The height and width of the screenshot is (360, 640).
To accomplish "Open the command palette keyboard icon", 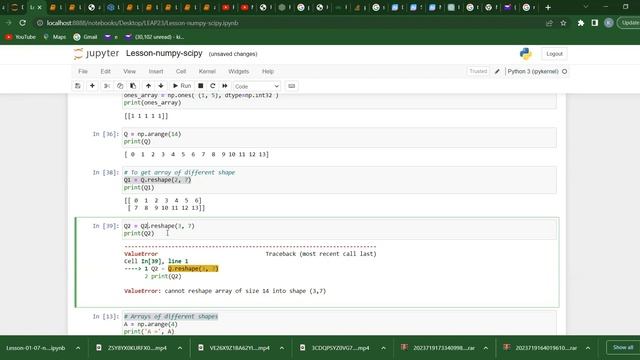I will [x=291, y=86].
